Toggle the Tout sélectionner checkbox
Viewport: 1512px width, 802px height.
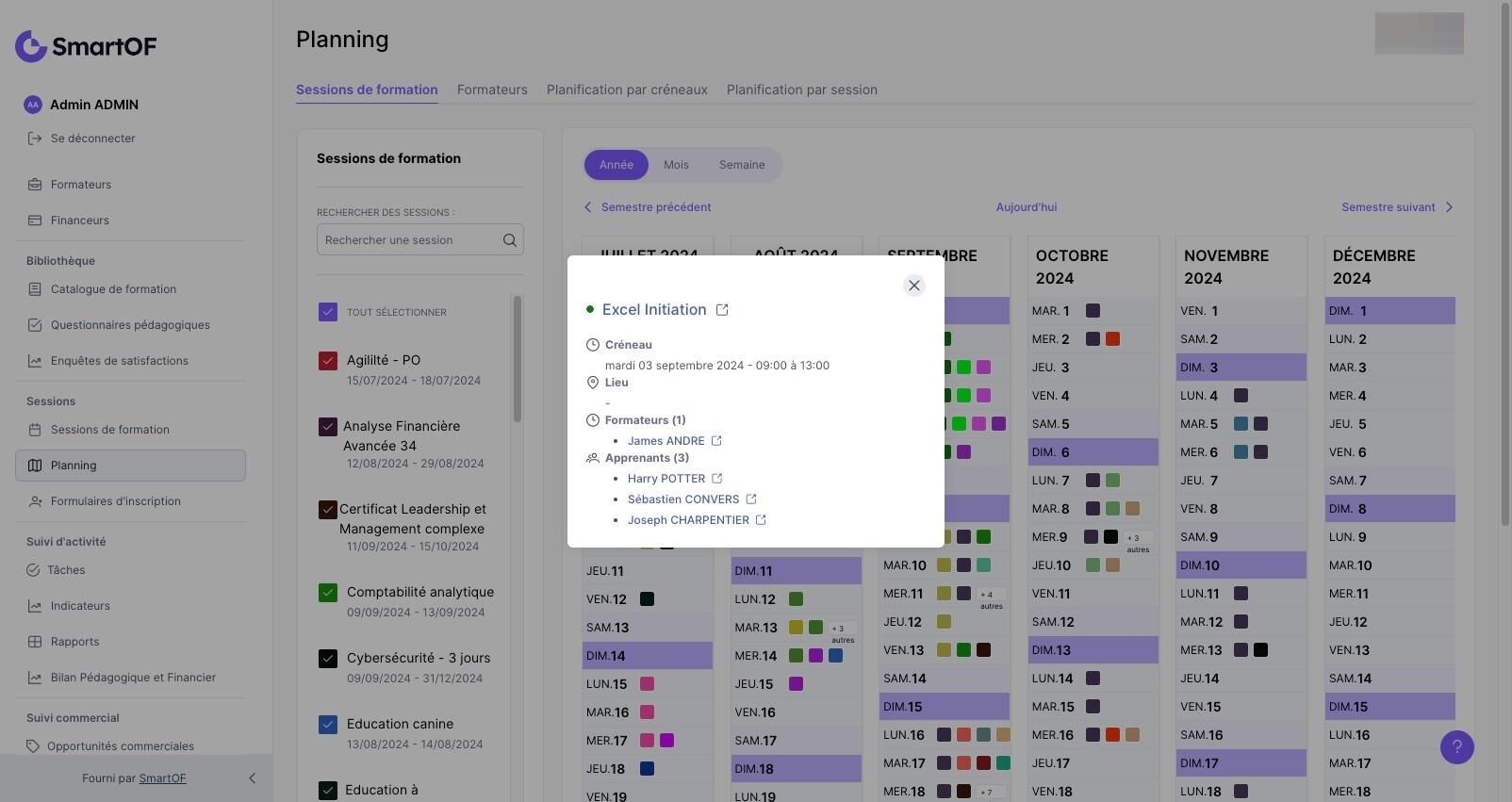point(328,312)
